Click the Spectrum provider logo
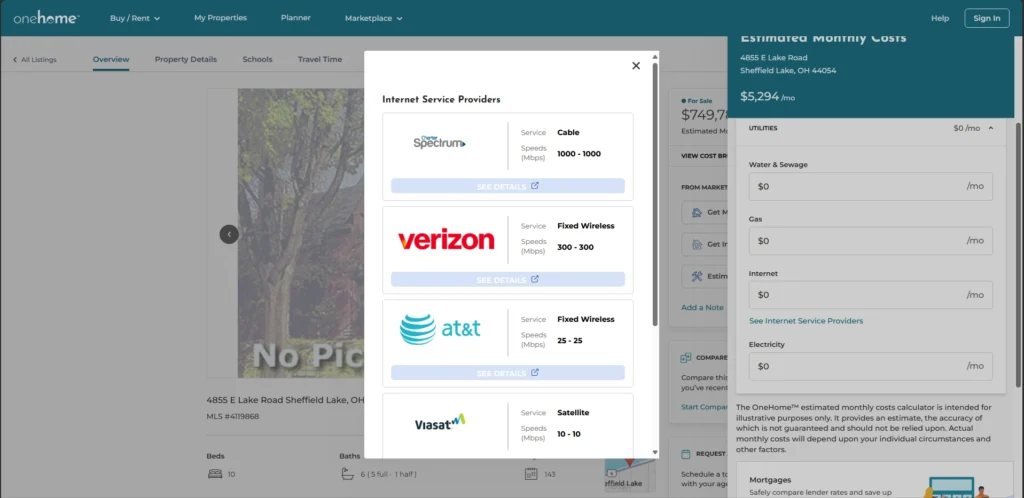Viewport: 1024px width, 498px height. pyautogui.click(x=440, y=143)
